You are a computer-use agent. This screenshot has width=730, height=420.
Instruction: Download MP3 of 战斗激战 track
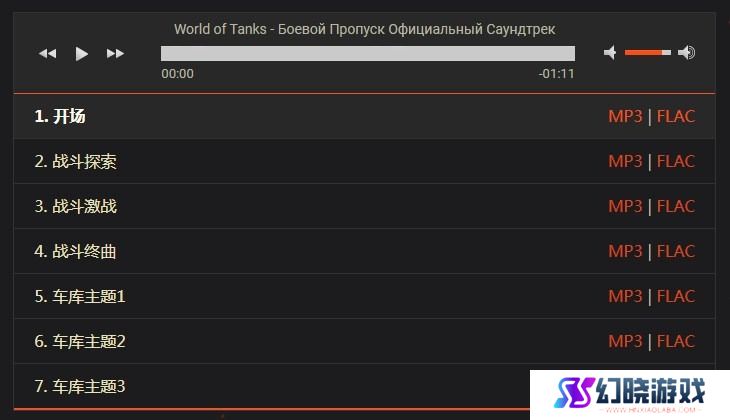pyautogui.click(x=625, y=206)
